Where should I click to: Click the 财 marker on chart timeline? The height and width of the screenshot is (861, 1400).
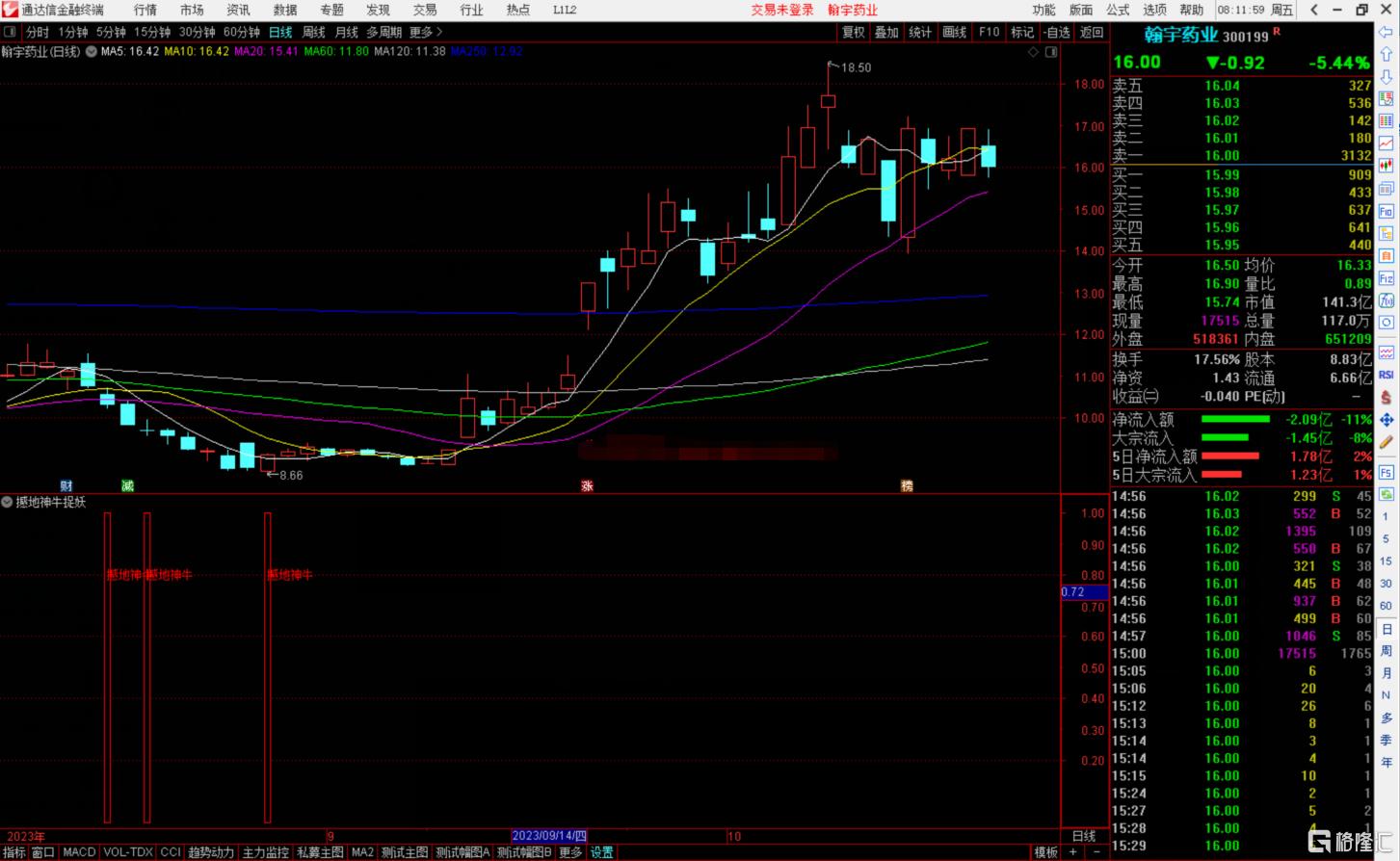coord(66,485)
